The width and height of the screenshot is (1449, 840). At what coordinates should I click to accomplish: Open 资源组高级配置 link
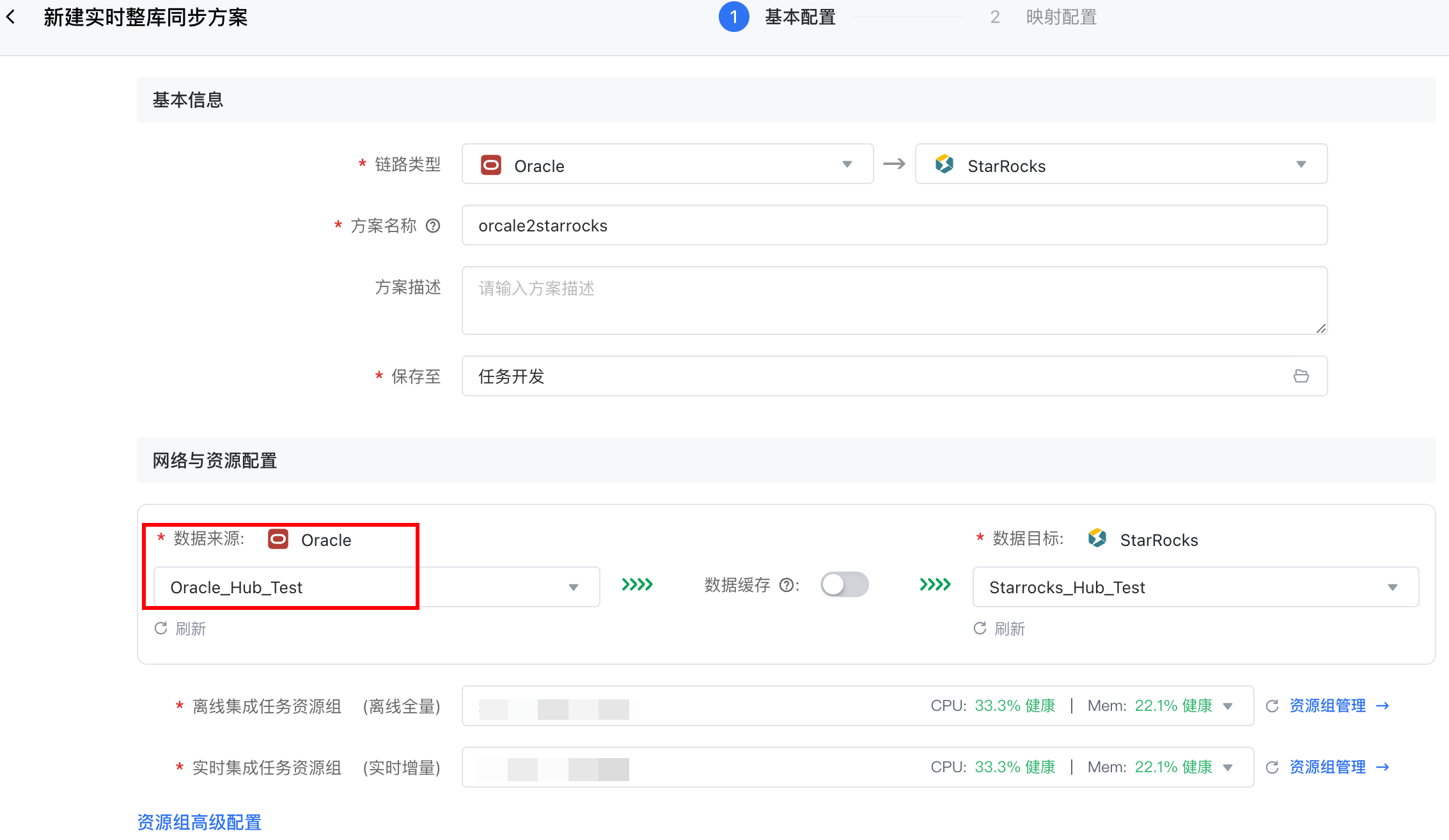200,822
